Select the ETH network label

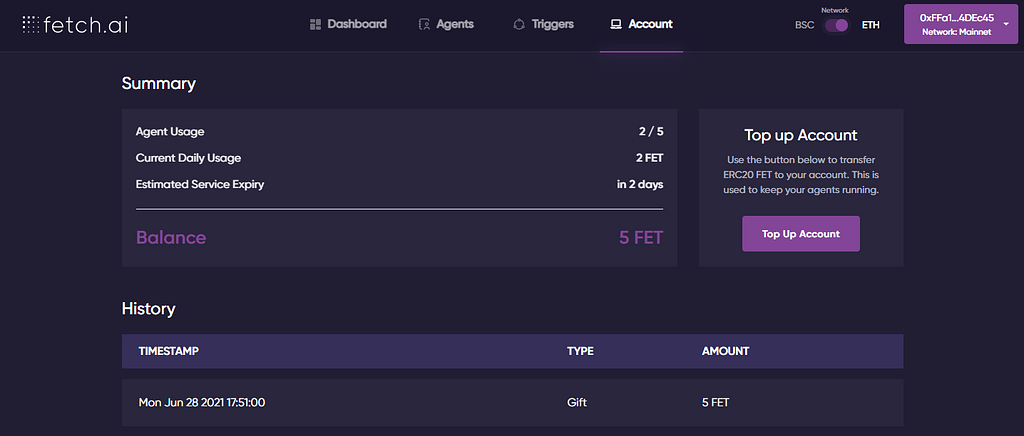pos(870,25)
